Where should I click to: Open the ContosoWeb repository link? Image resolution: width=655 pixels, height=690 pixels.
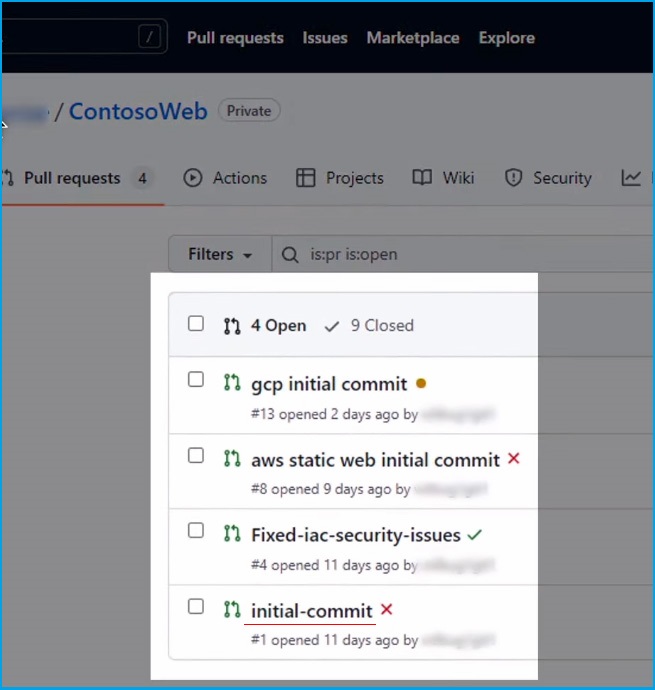[x=138, y=111]
